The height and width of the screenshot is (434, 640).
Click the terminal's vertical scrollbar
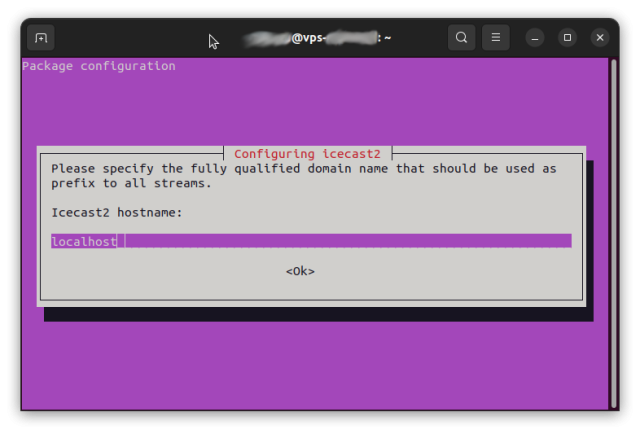614,232
